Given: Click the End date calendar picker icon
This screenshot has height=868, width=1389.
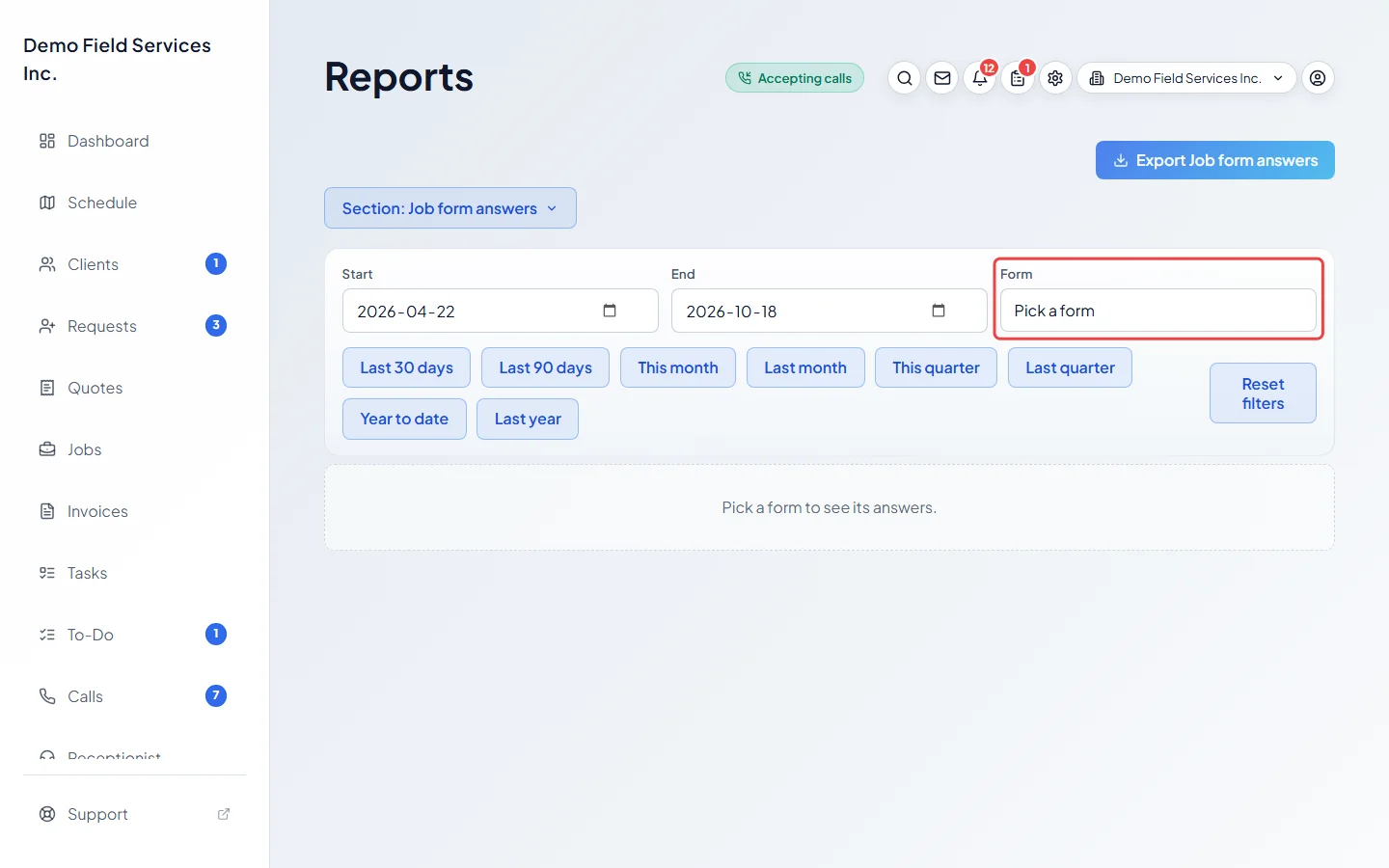Looking at the screenshot, I should [x=939, y=311].
